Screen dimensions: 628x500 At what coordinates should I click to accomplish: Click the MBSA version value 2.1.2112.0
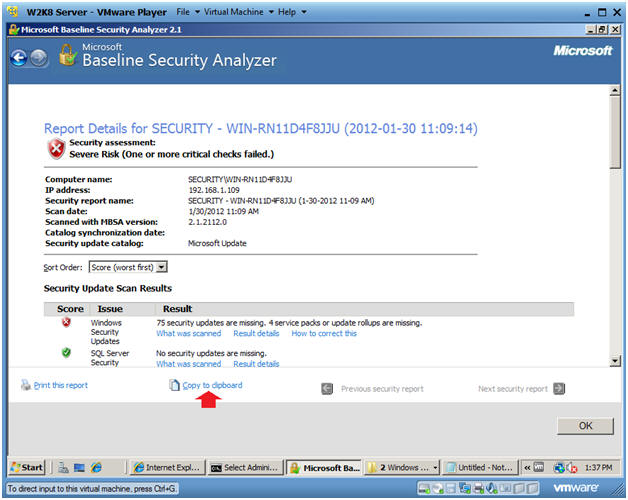207,222
